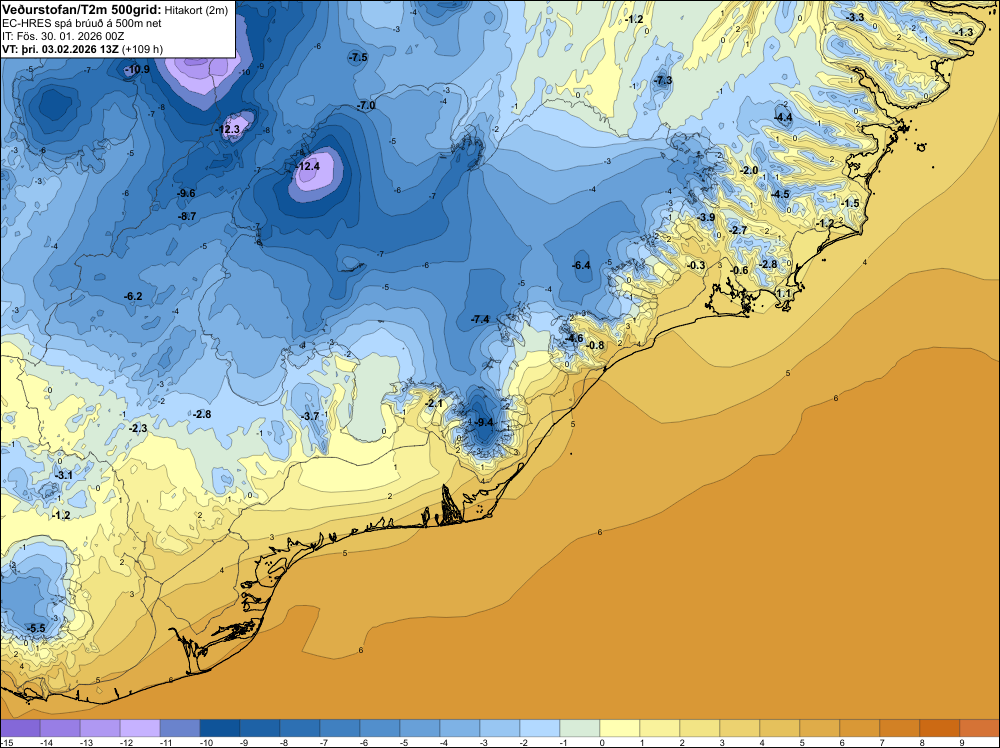Select the -9.6 temperature value
Viewport: 1000px width, 748px height.
click(x=186, y=193)
